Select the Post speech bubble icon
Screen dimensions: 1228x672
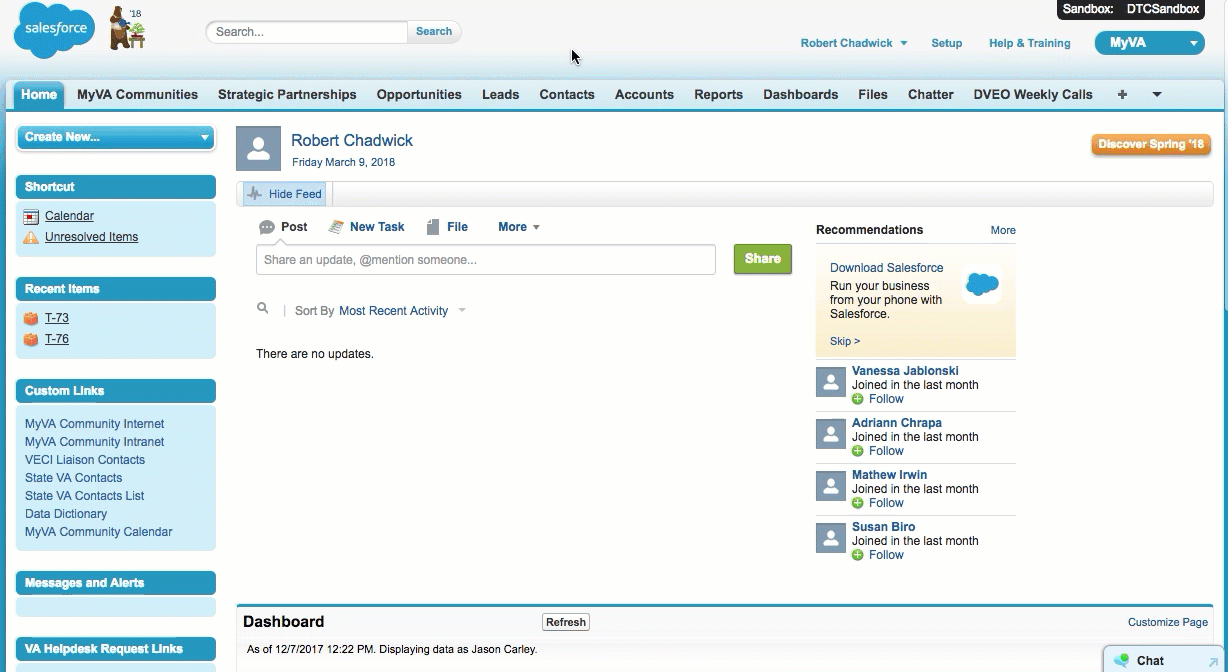click(267, 227)
